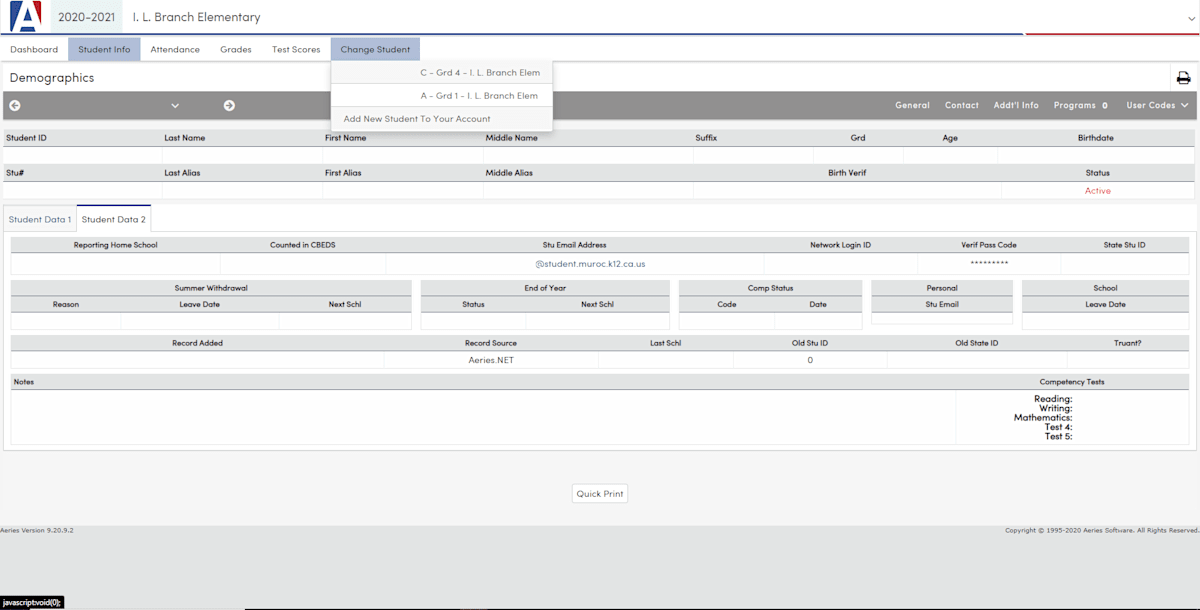The width and height of the screenshot is (1200, 610).
Task: Open the Test Scores menu
Action: click(296, 49)
